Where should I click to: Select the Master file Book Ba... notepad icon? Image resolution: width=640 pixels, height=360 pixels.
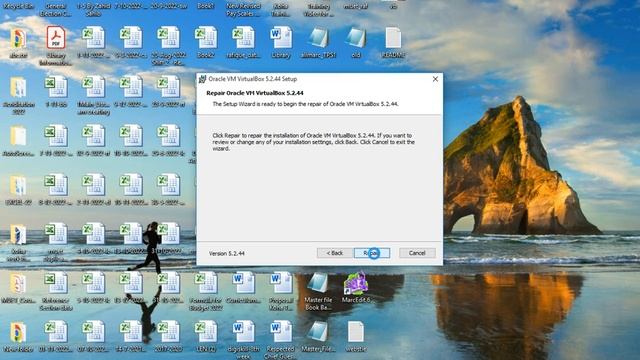pyautogui.click(x=318, y=283)
